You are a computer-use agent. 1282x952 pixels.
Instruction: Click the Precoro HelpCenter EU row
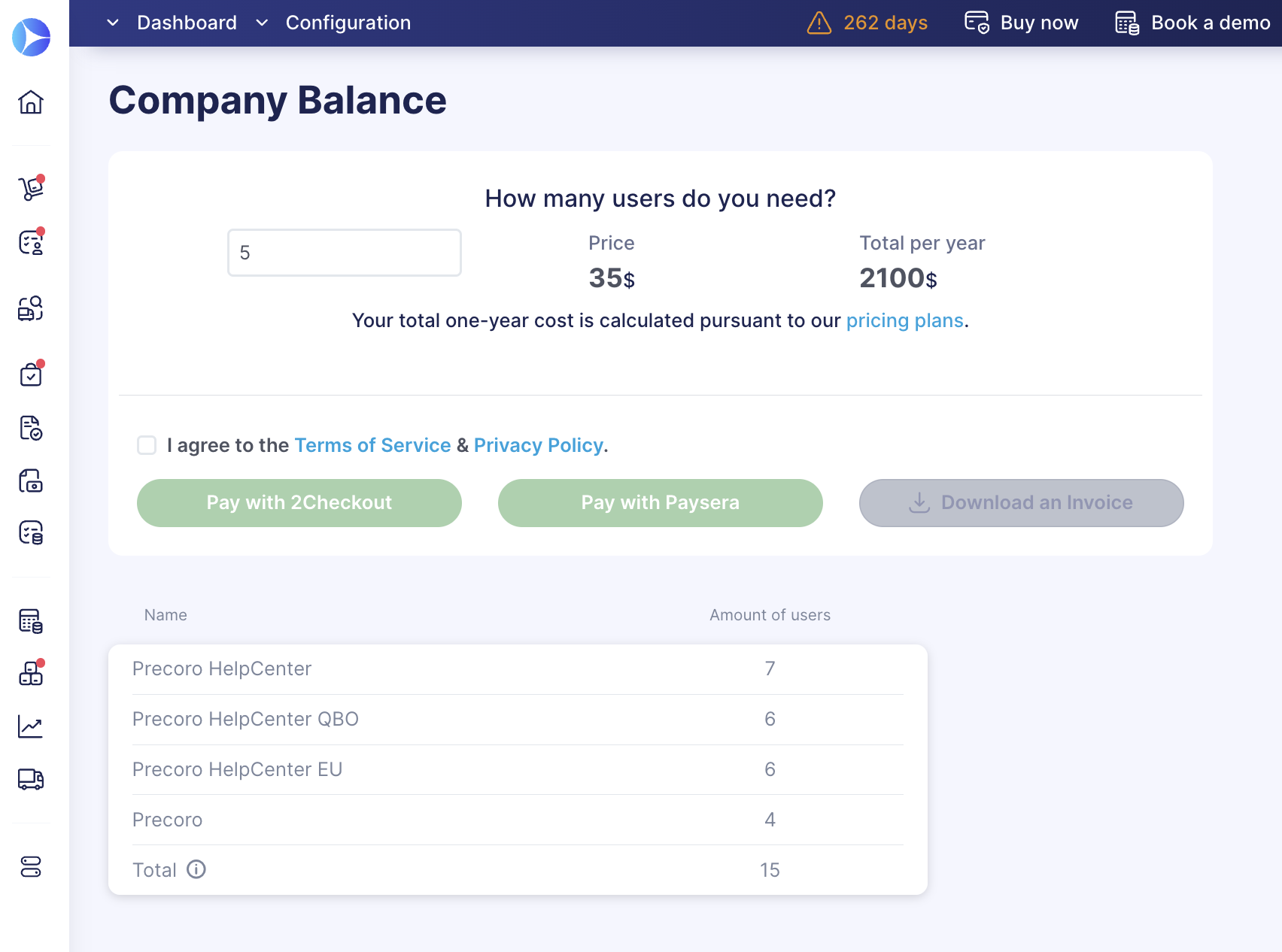[x=518, y=769]
